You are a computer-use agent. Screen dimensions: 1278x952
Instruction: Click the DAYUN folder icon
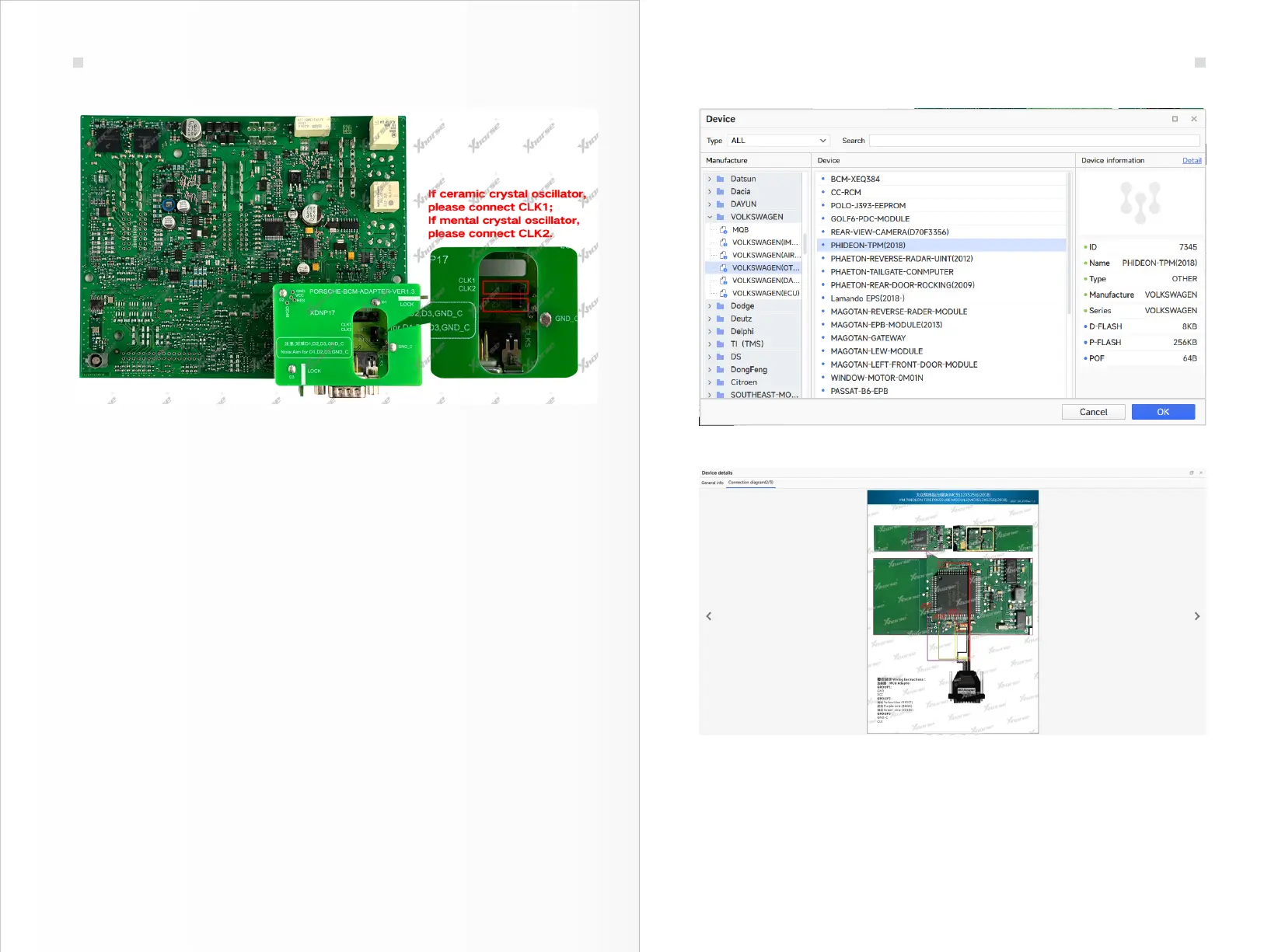(720, 204)
